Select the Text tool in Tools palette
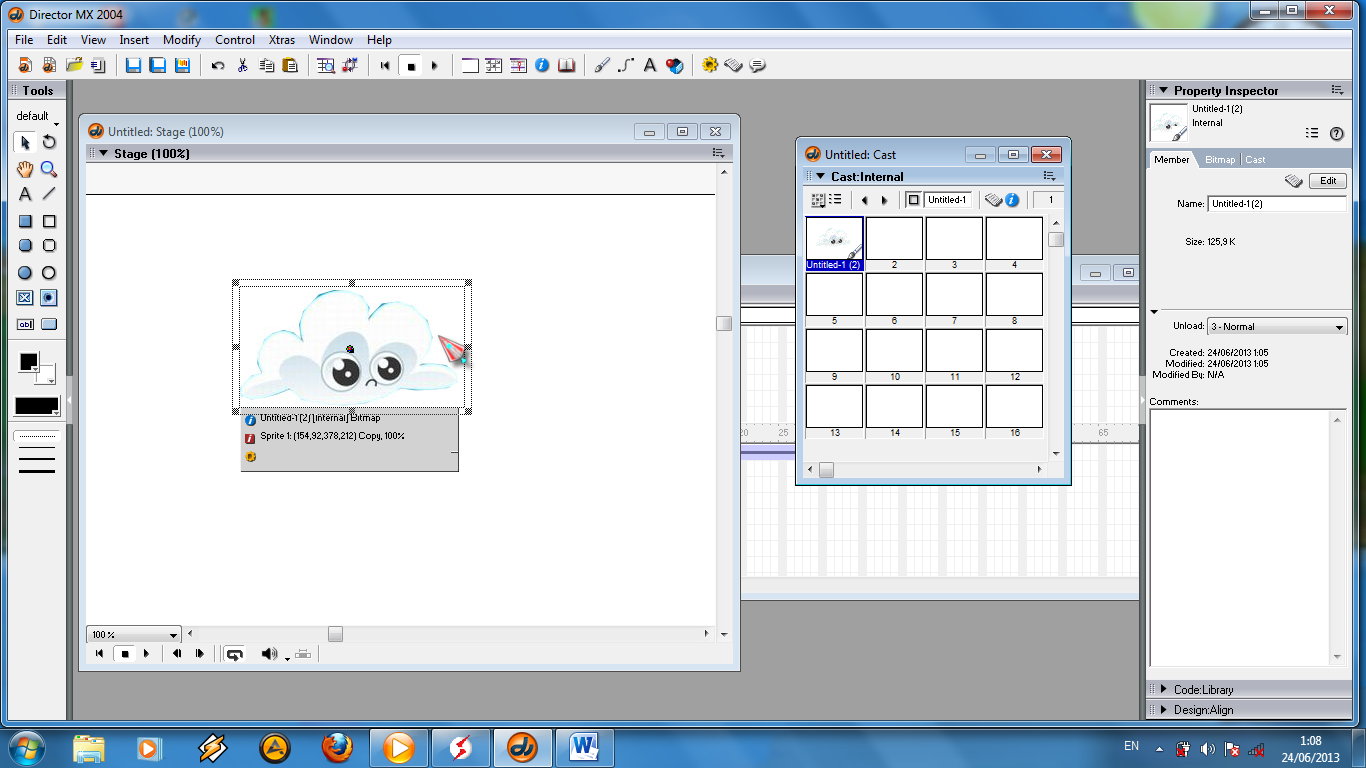This screenshot has width=1366, height=768. [24, 193]
